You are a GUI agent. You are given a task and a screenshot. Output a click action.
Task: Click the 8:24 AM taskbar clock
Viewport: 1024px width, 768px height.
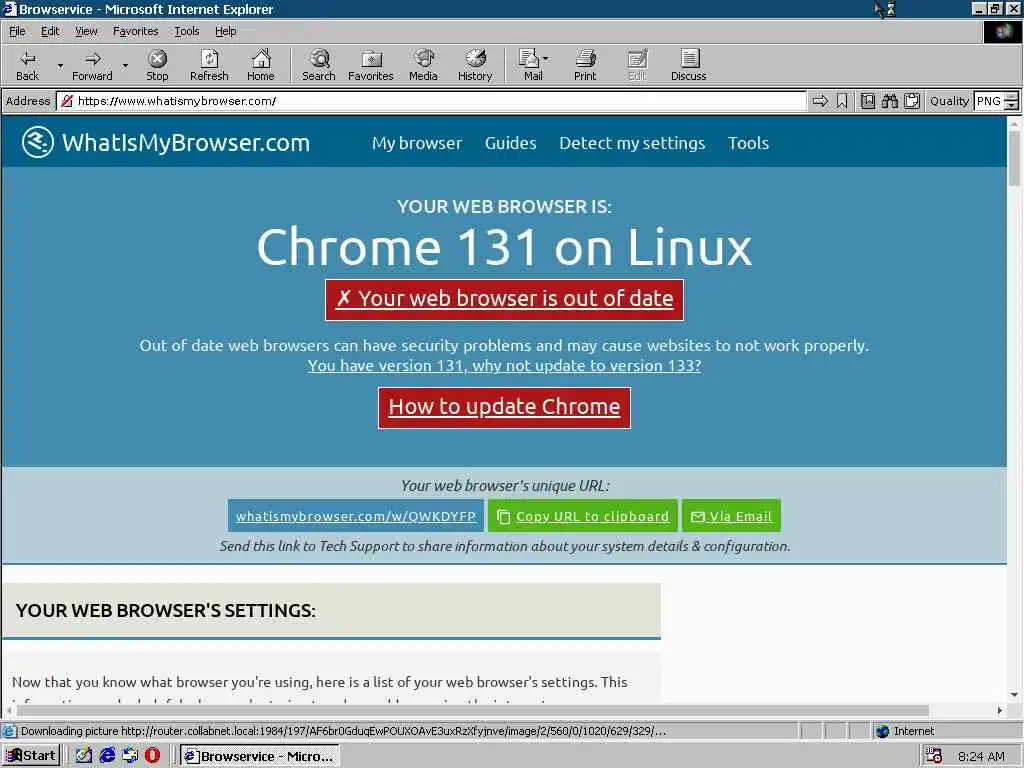(981, 756)
